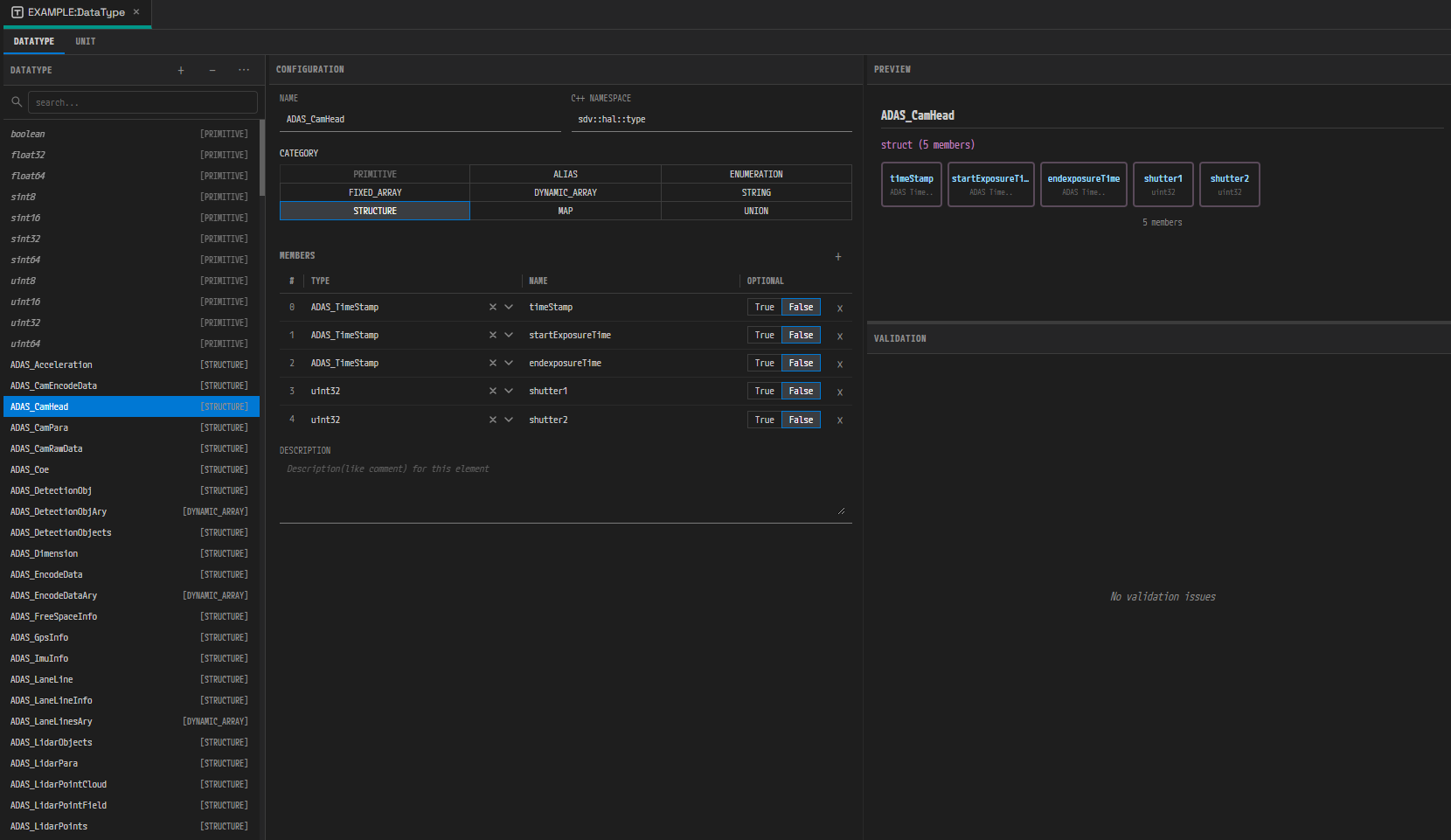Choose the MAP category
1451x840 pixels.
click(566, 211)
